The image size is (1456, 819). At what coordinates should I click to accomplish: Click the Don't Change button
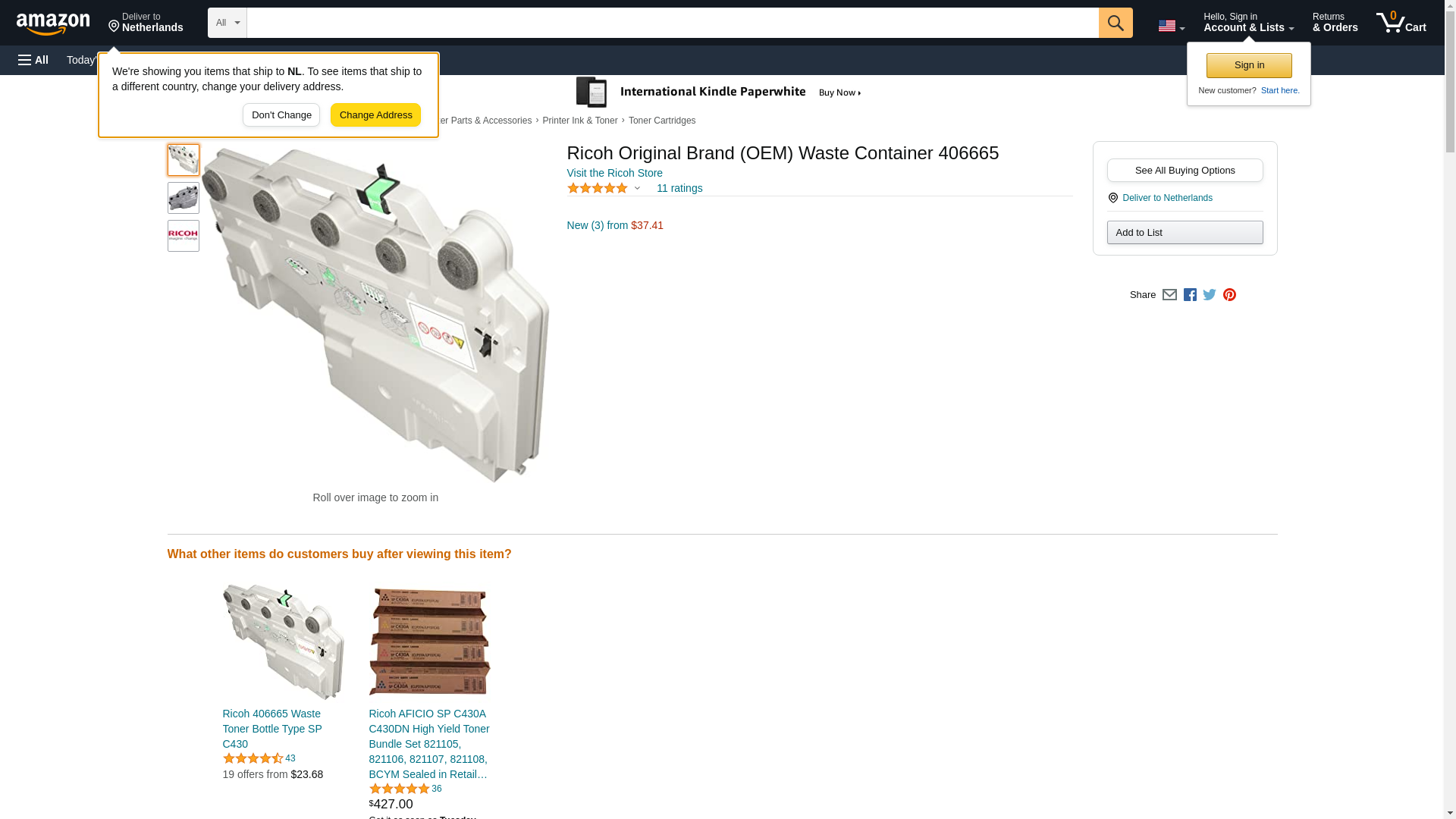pyautogui.click(x=281, y=115)
